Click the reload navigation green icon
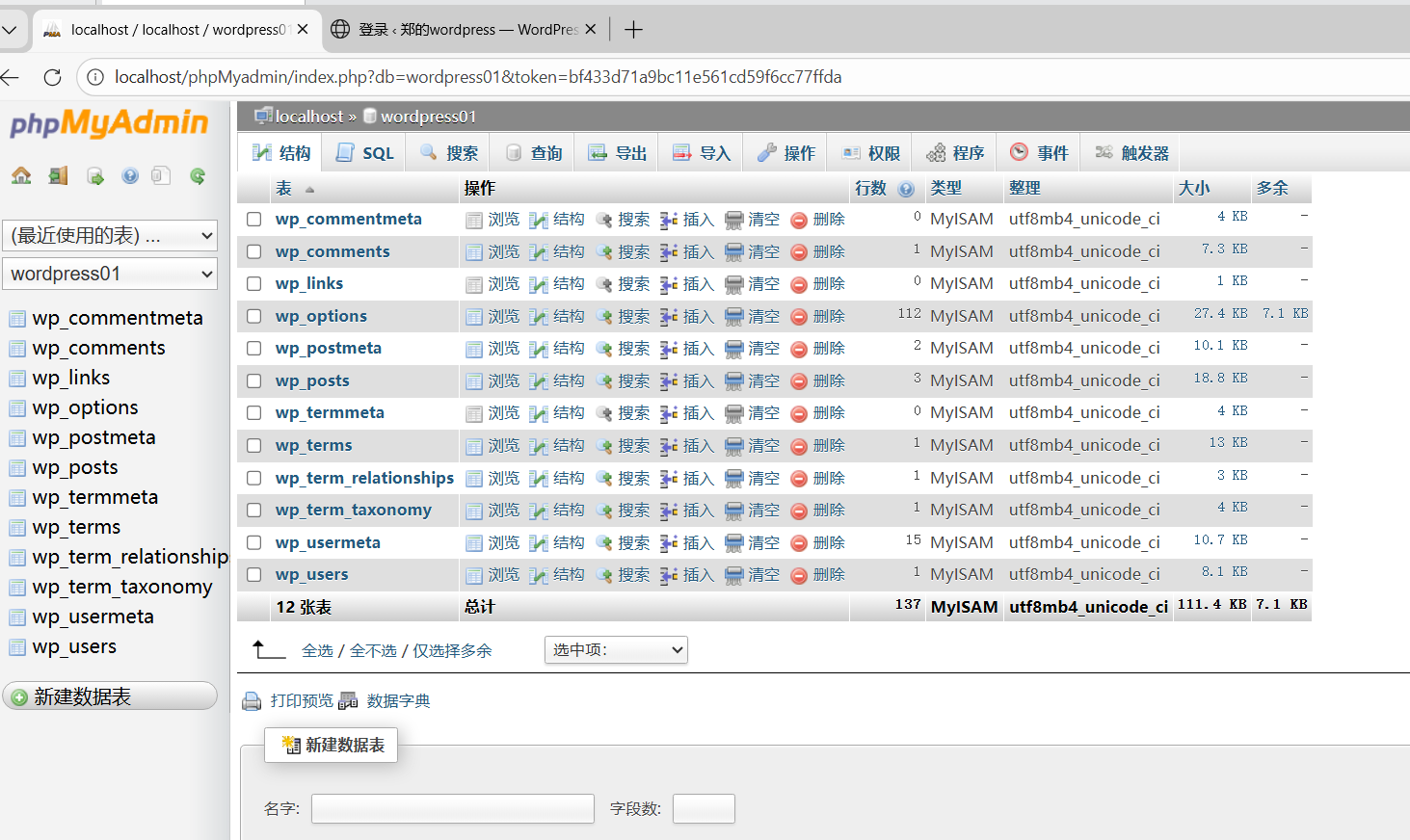The height and width of the screenshot is (840, 1410). pyautogui.click(x=198, y=175)
